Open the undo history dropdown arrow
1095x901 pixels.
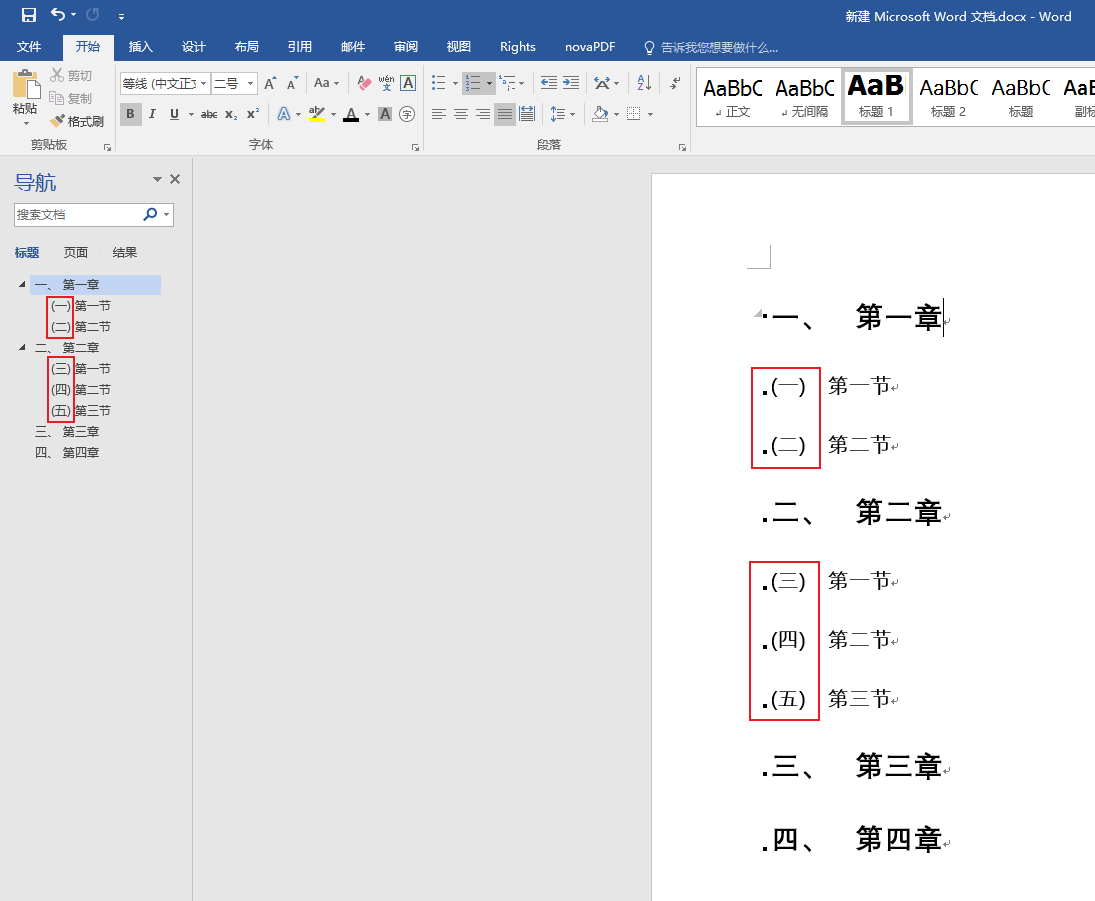click(74, 15)
